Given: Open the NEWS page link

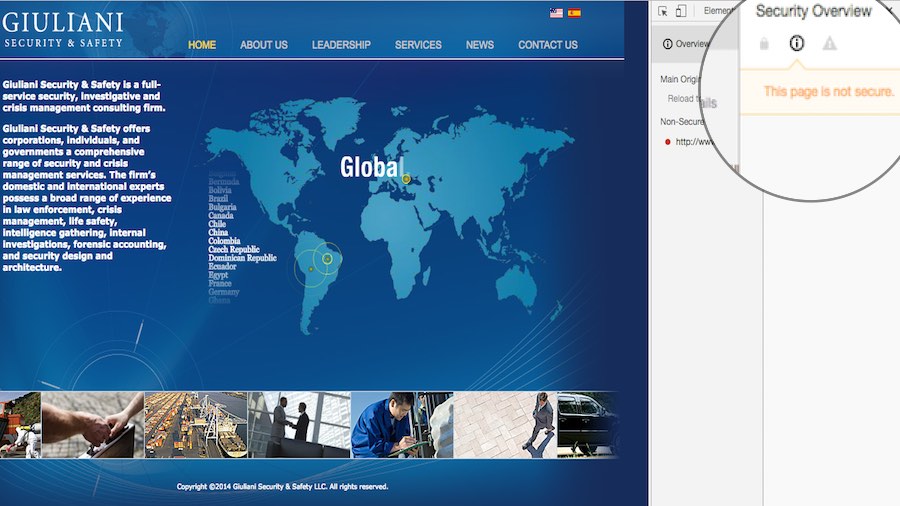Looking at the screenshot, I should point(480,45).
